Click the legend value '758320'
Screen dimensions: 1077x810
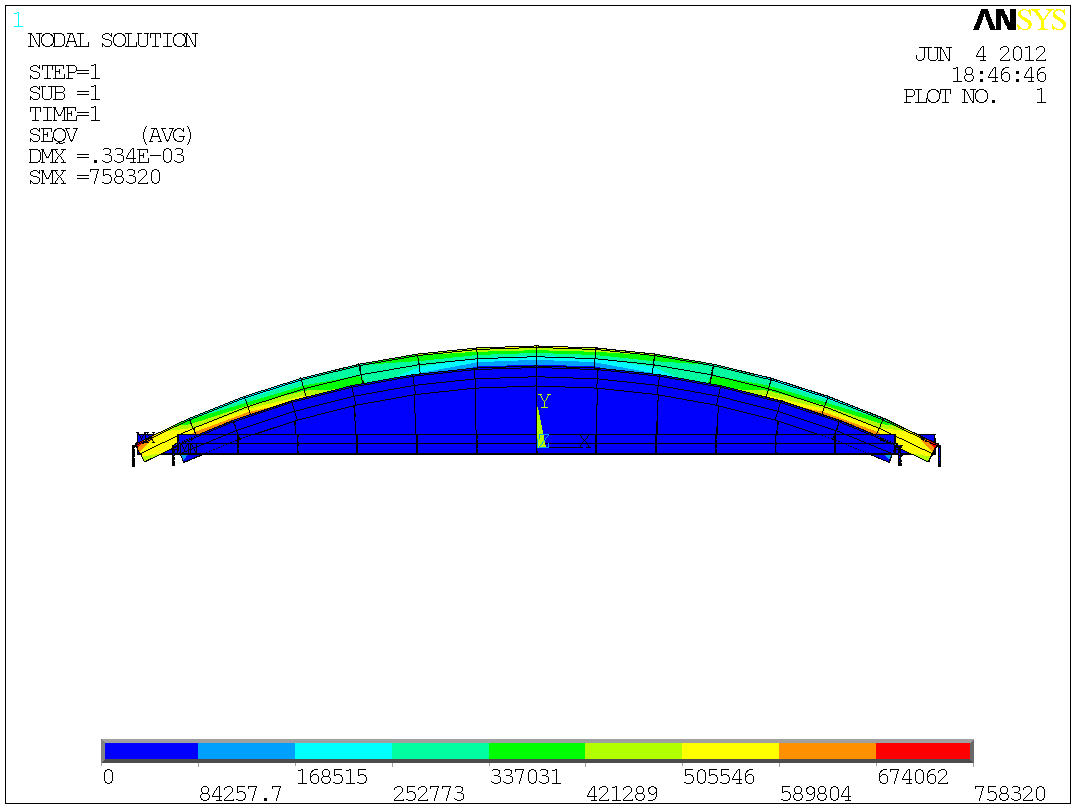coord(1010,794)
